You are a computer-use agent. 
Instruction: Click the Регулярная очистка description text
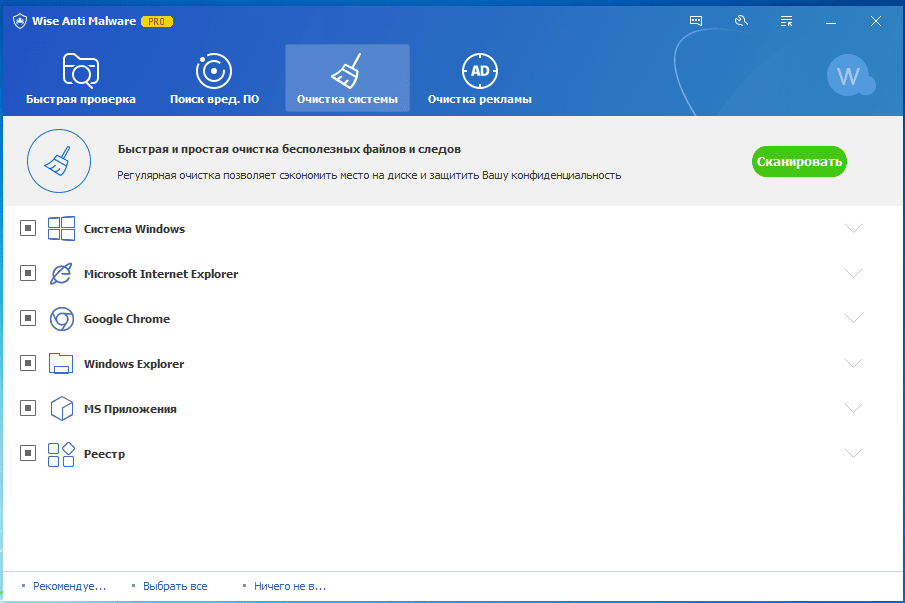(369, 175)
